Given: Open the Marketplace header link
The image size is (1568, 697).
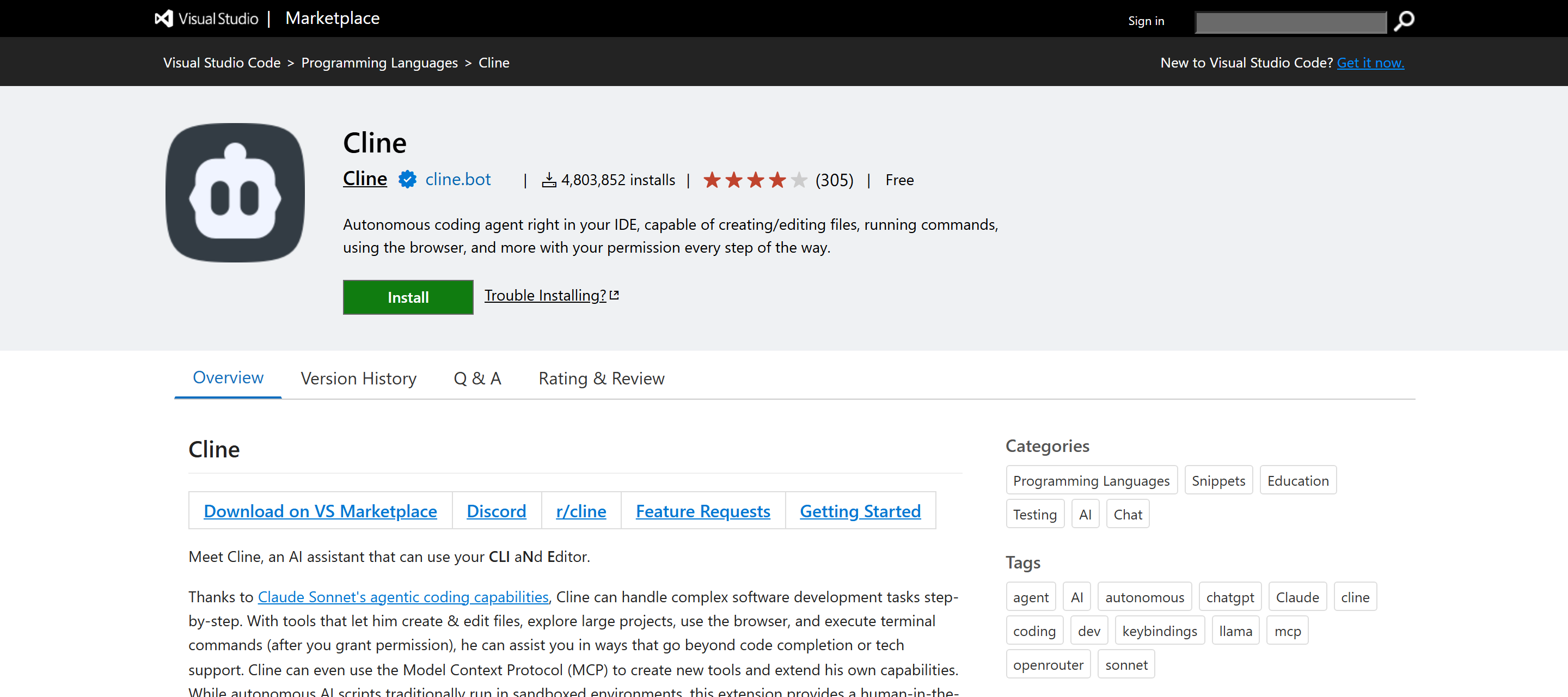Looking at the screenshot, I should [332, 19].
